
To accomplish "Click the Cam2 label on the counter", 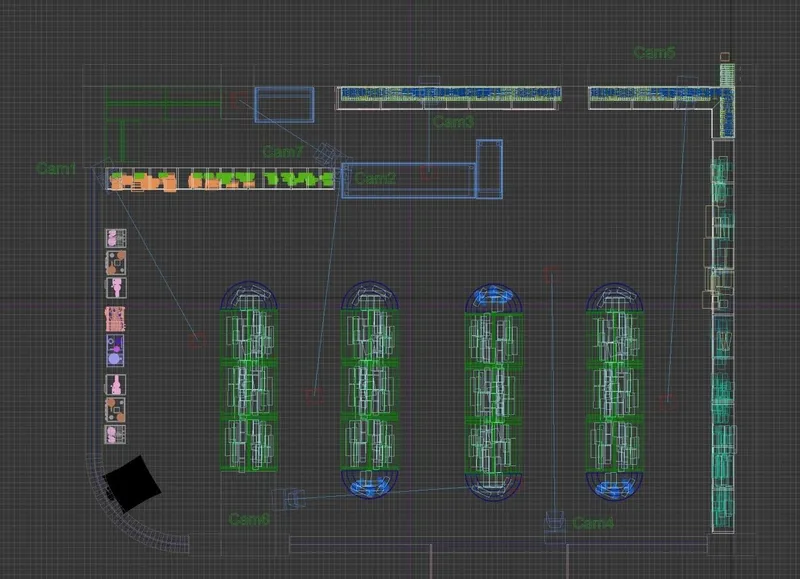I will [375, 178].
